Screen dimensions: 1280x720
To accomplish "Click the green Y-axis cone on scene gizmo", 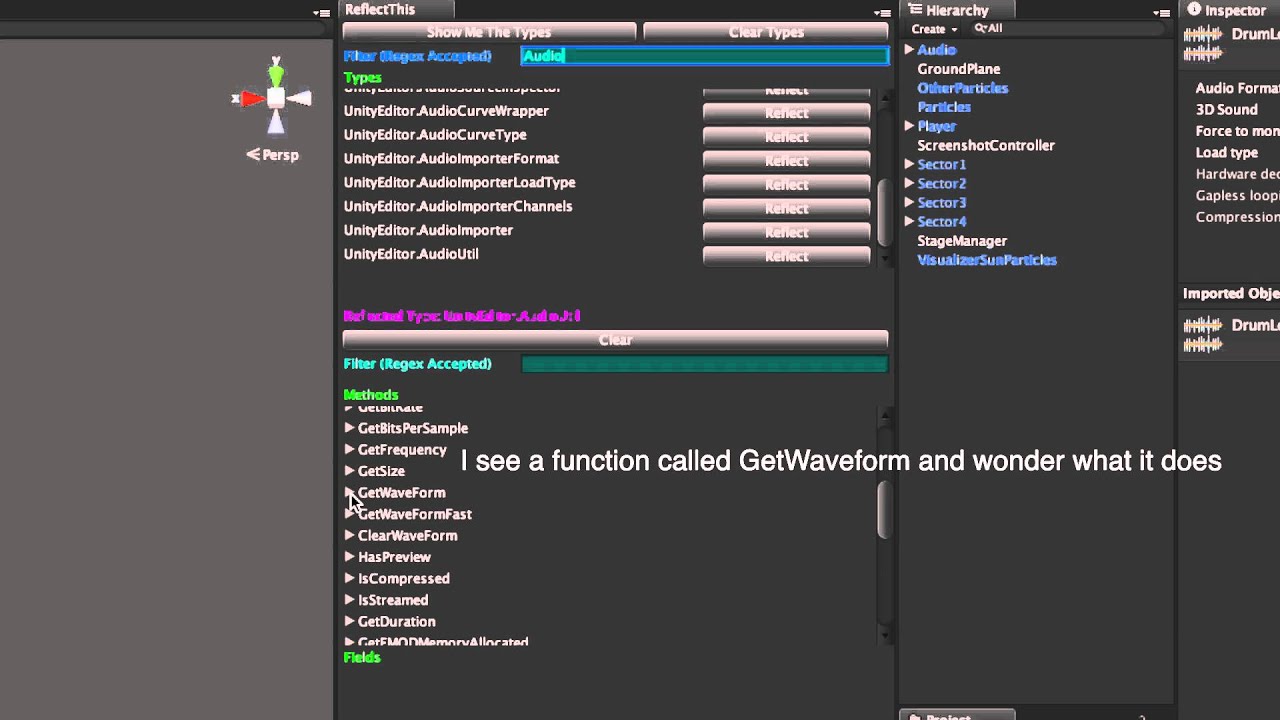I will 276,73.
